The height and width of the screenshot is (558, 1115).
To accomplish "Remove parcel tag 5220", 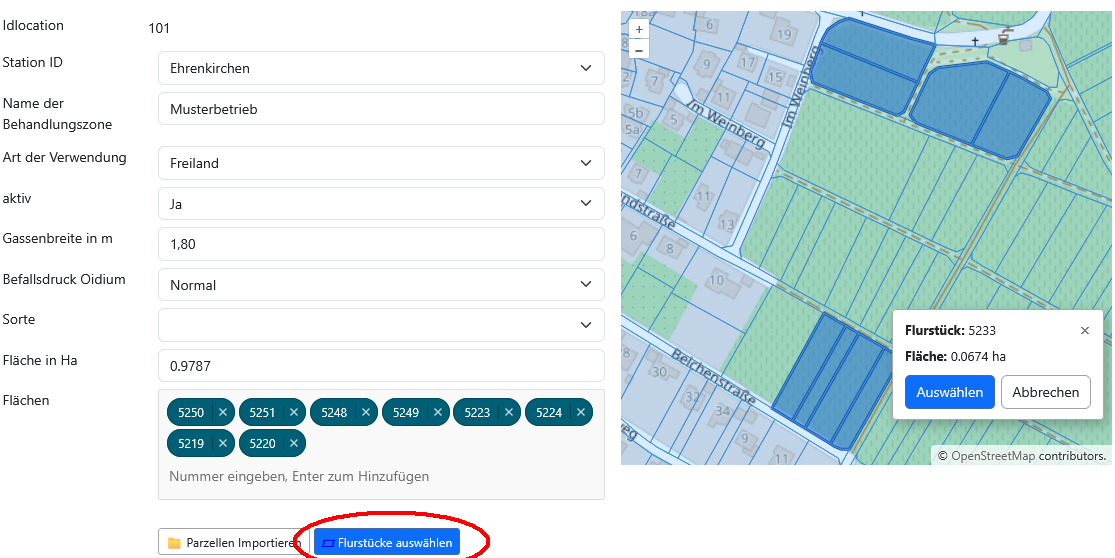I will tap(294, 443).
